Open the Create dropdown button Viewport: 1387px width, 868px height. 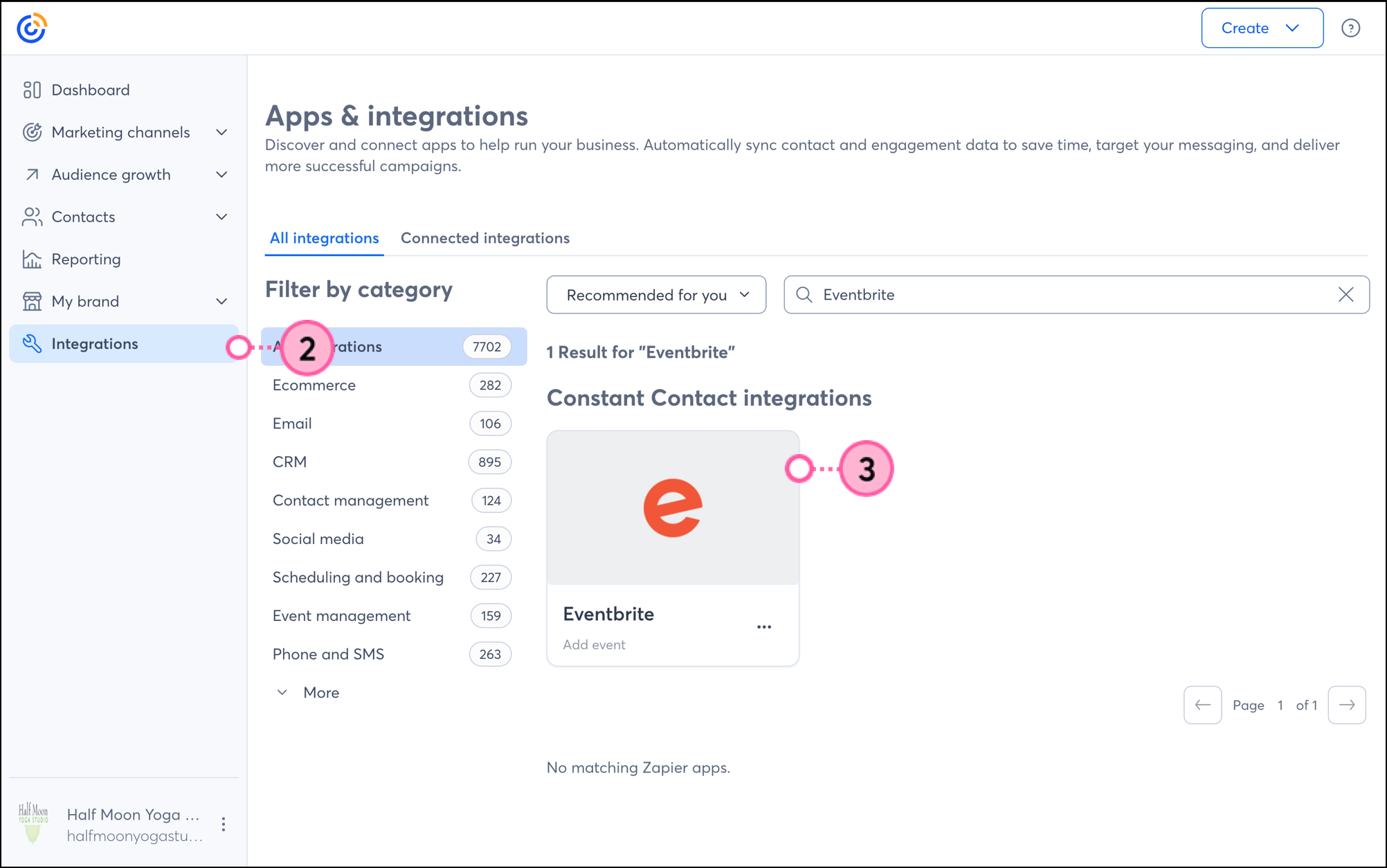1262,28
